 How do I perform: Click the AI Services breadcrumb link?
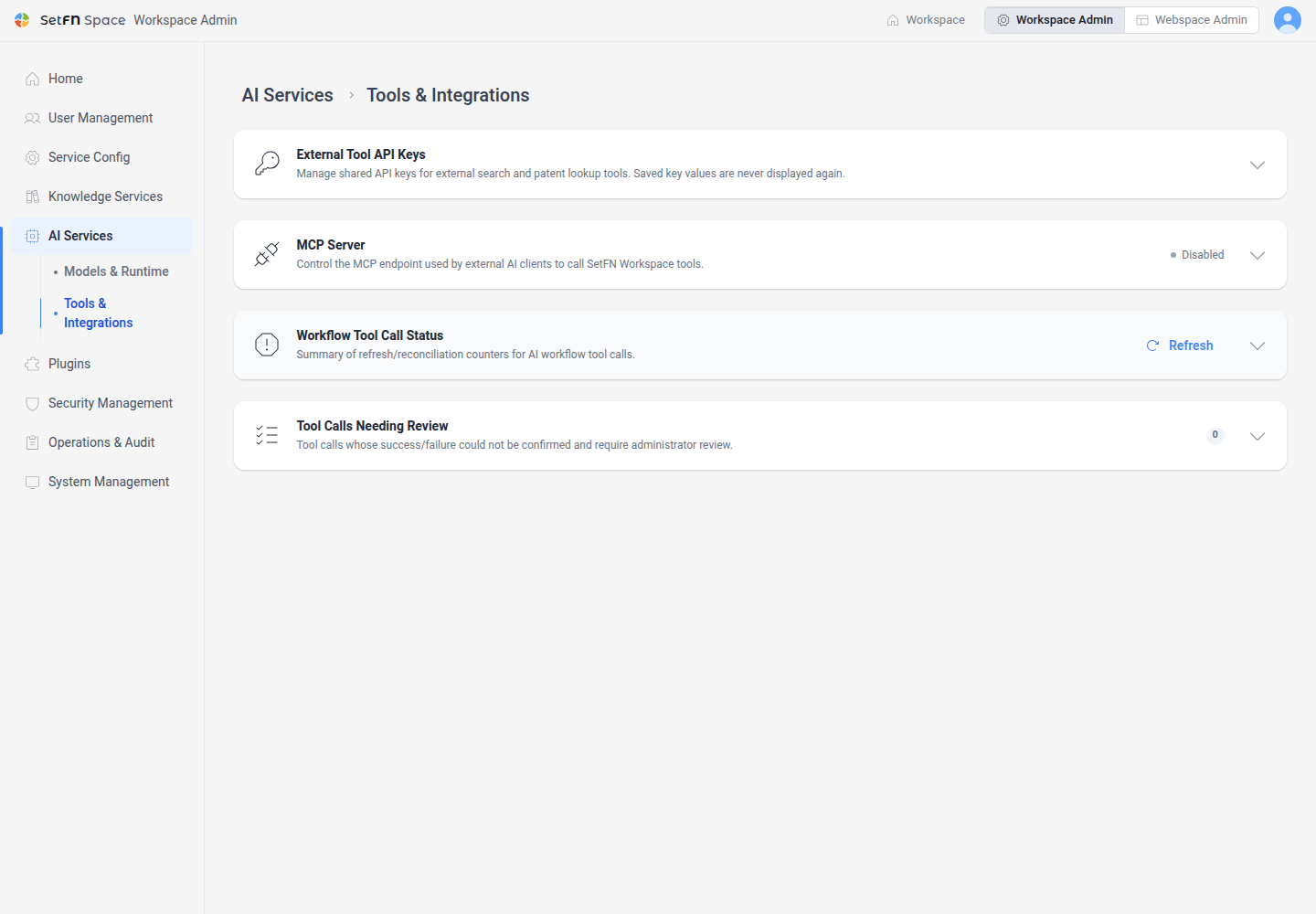tap(287, 95)
